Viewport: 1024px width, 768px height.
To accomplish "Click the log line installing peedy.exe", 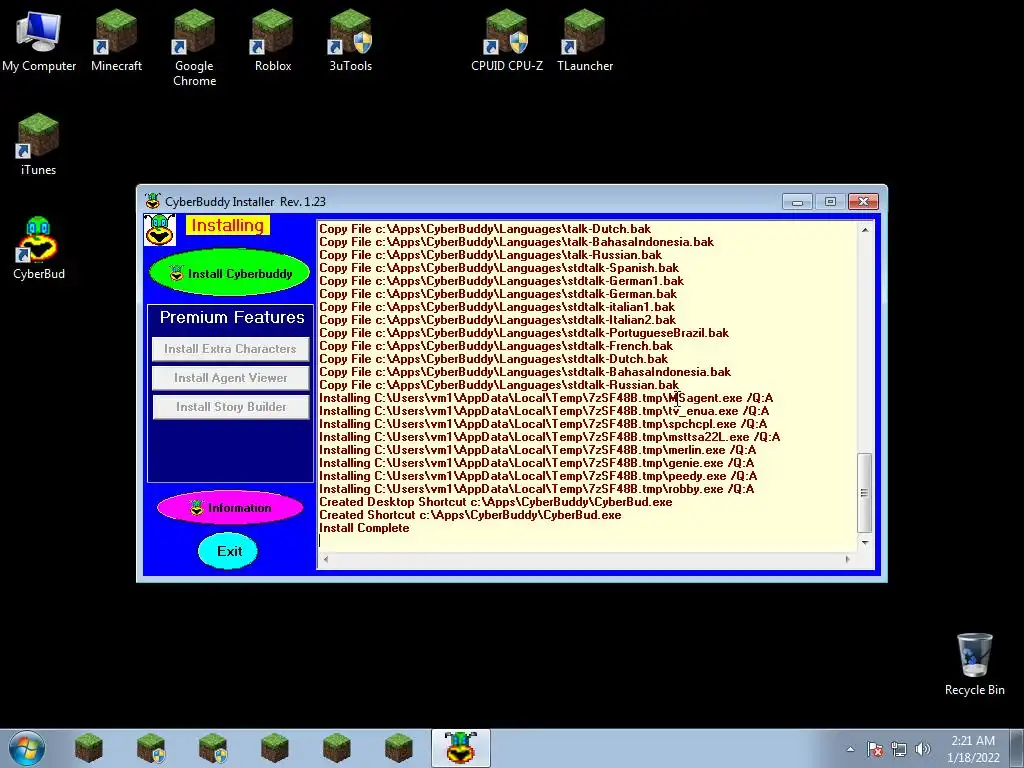I will 537,476.
